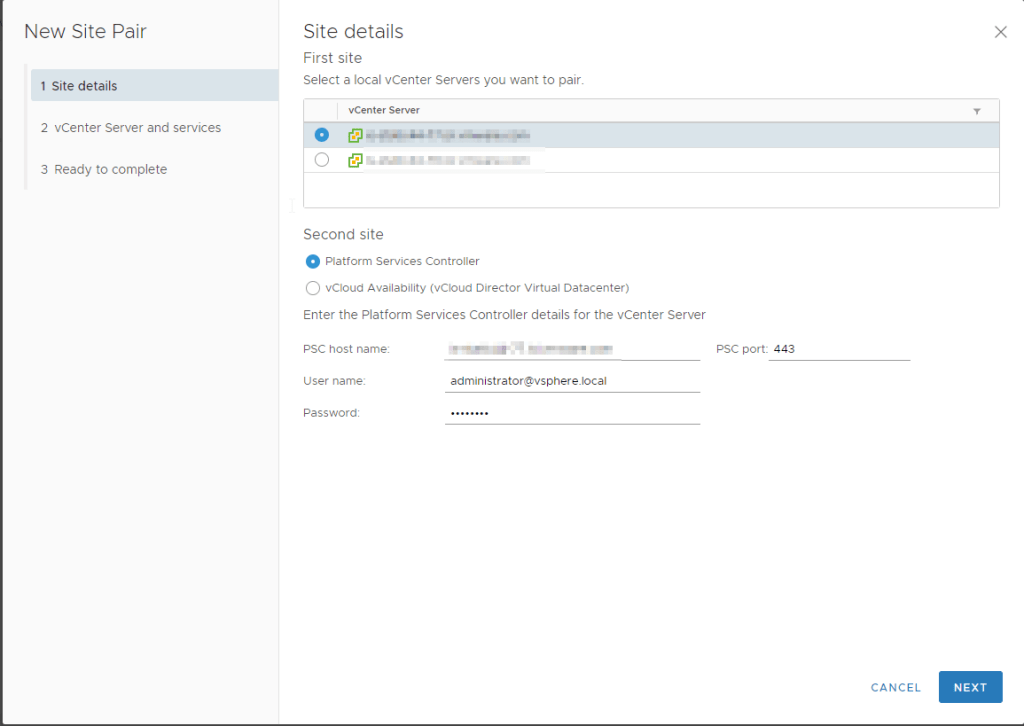The width and height of the screenshot is (1024, 726).
Task: Click the vCenter Server column filter icon
Action: coord(976,111)
